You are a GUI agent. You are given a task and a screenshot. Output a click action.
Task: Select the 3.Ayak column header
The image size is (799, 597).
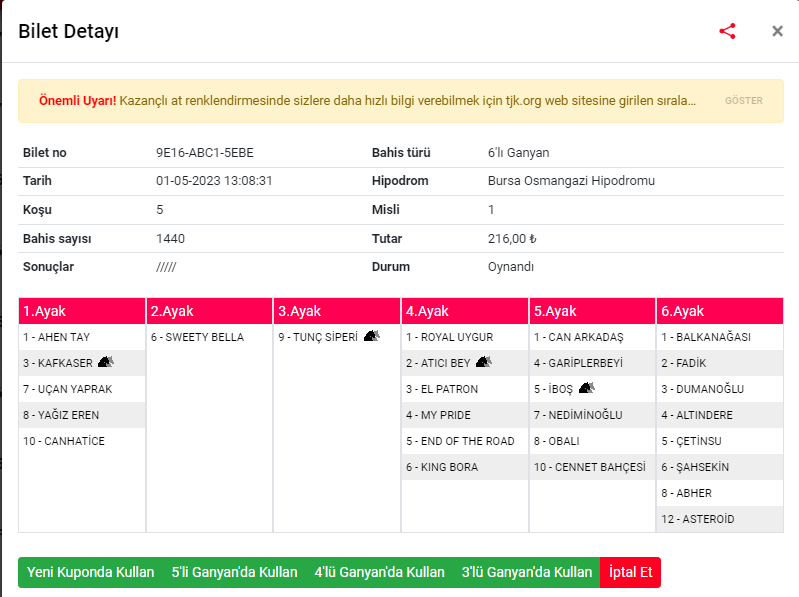point(337,311)
